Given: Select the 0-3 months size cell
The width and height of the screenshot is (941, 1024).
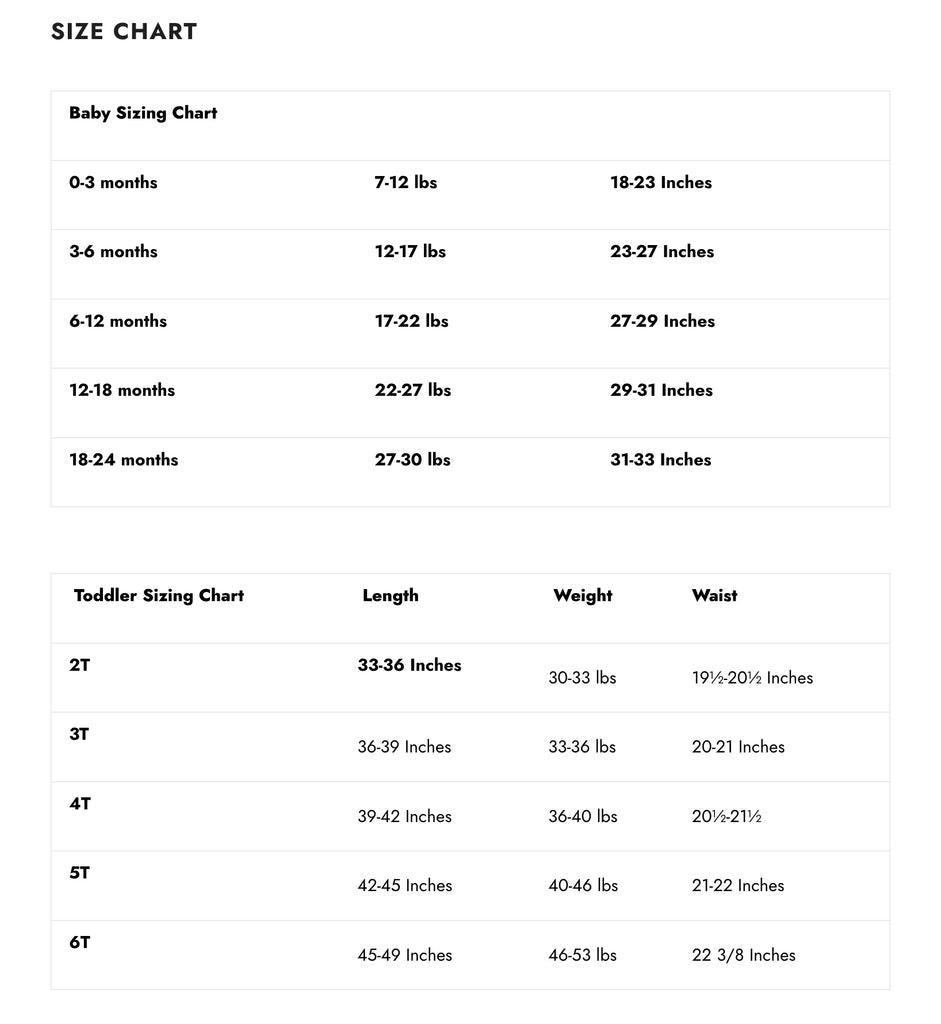Looking at the screenshot, I should coord(113,183).
